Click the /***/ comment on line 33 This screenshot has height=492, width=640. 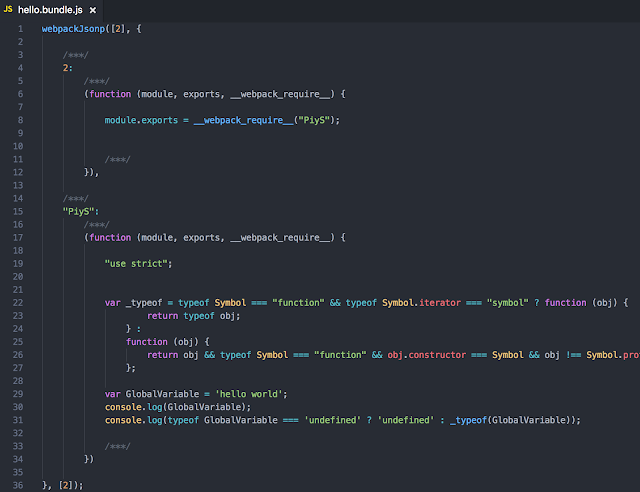tap(118, 446)
